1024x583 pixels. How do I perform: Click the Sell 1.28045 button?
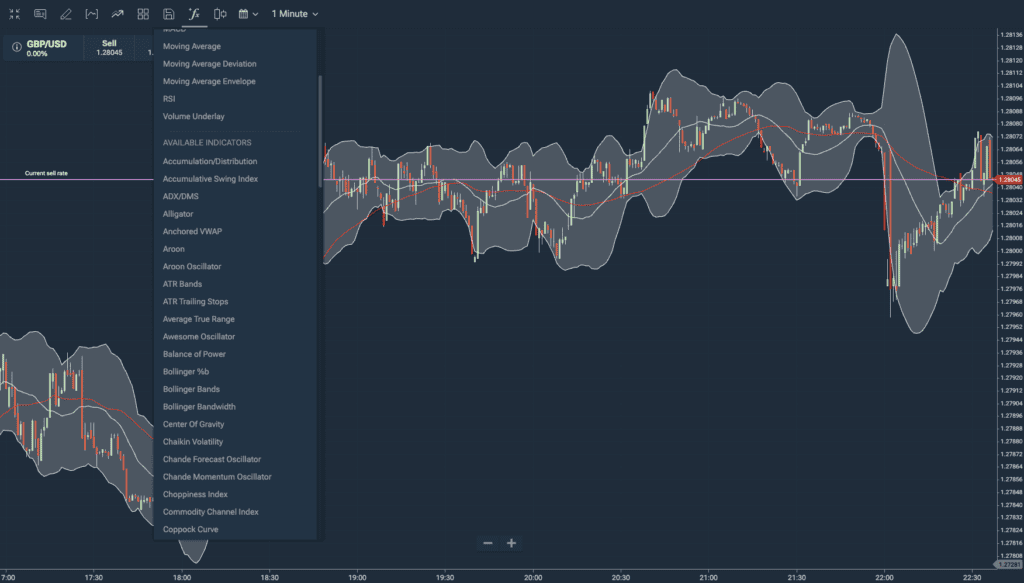(x=109, y=48)
